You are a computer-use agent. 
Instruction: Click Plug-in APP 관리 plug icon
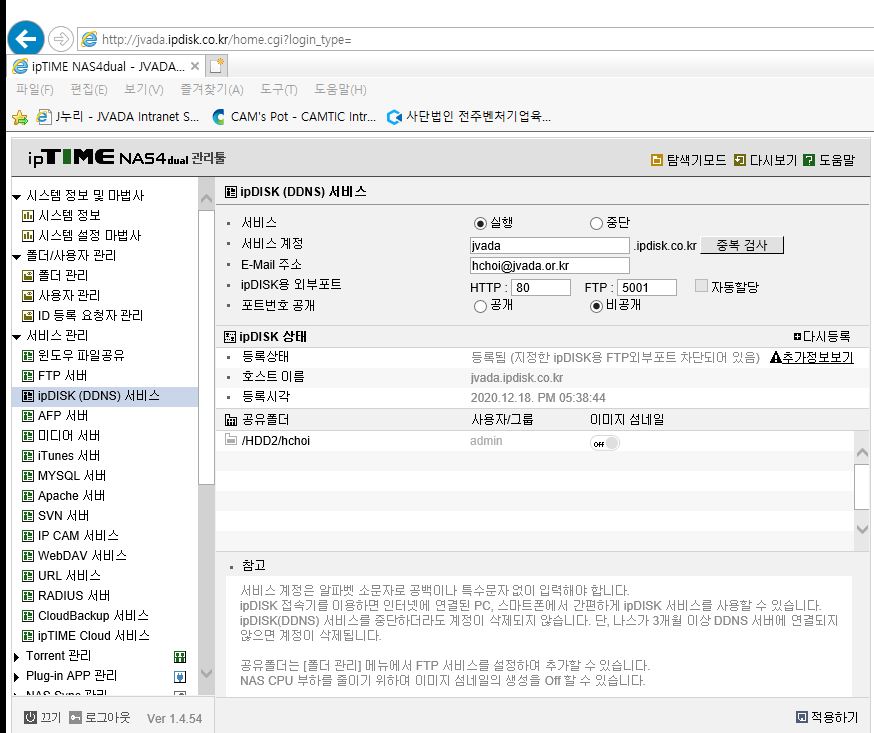[x=180, y=677]
